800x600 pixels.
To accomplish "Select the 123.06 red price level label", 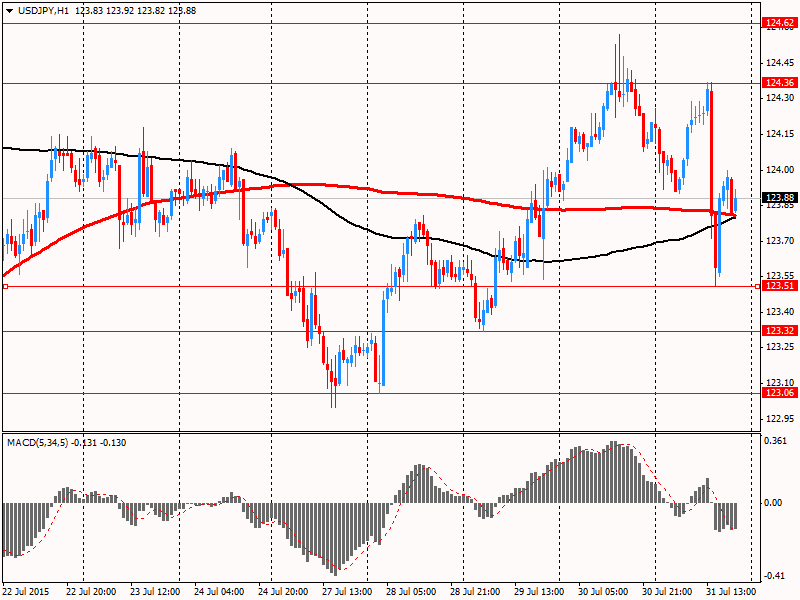I will click(x=780, y=392).
